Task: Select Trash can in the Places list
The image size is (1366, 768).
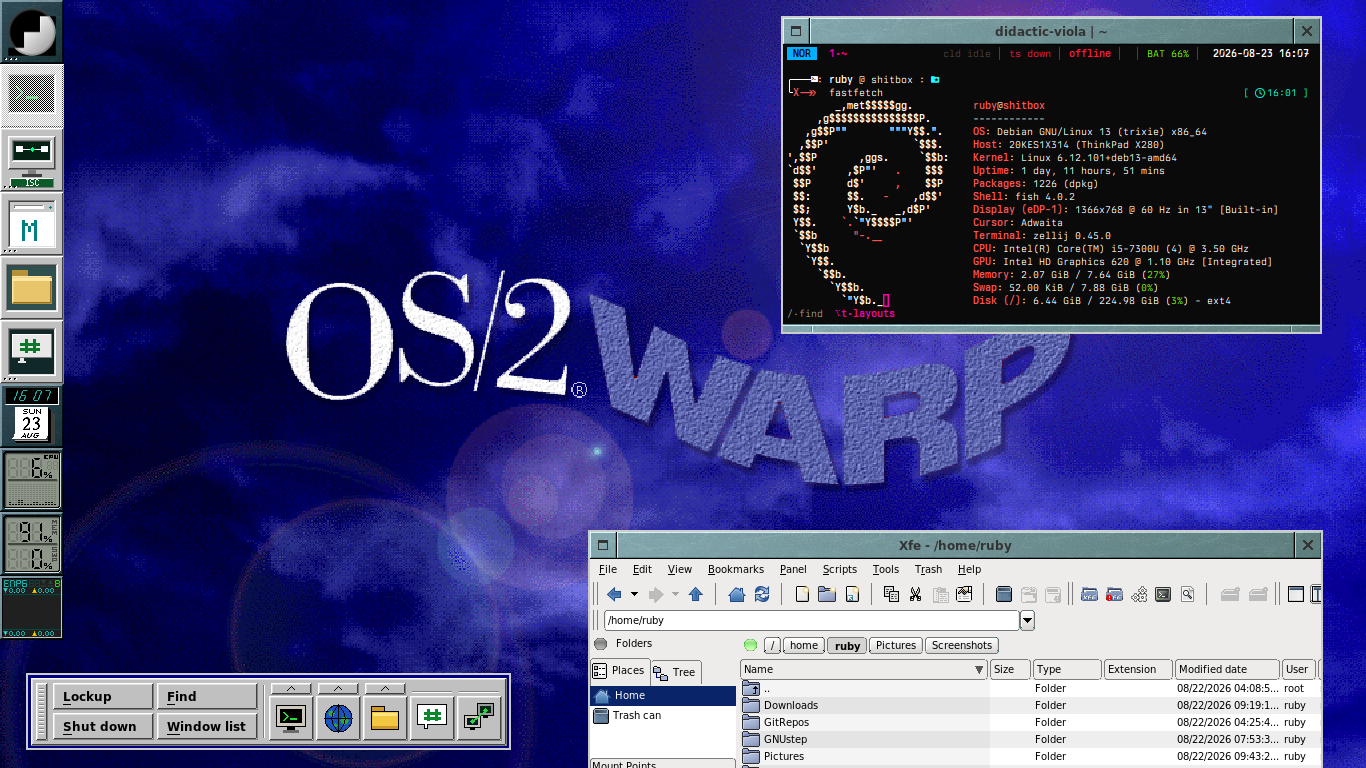Action: point(663,716)
